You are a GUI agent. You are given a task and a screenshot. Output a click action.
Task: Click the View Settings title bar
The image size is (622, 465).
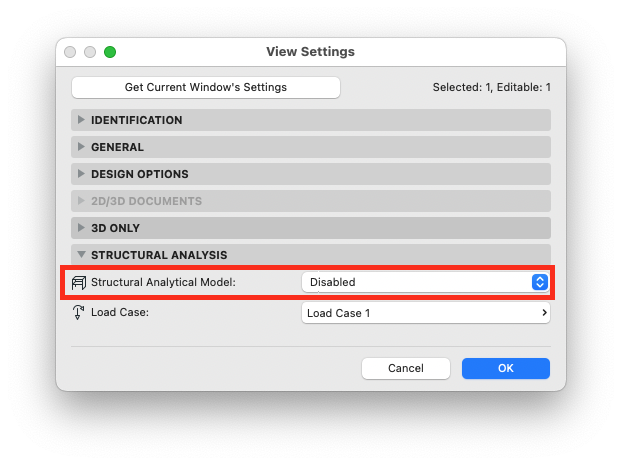311,52
